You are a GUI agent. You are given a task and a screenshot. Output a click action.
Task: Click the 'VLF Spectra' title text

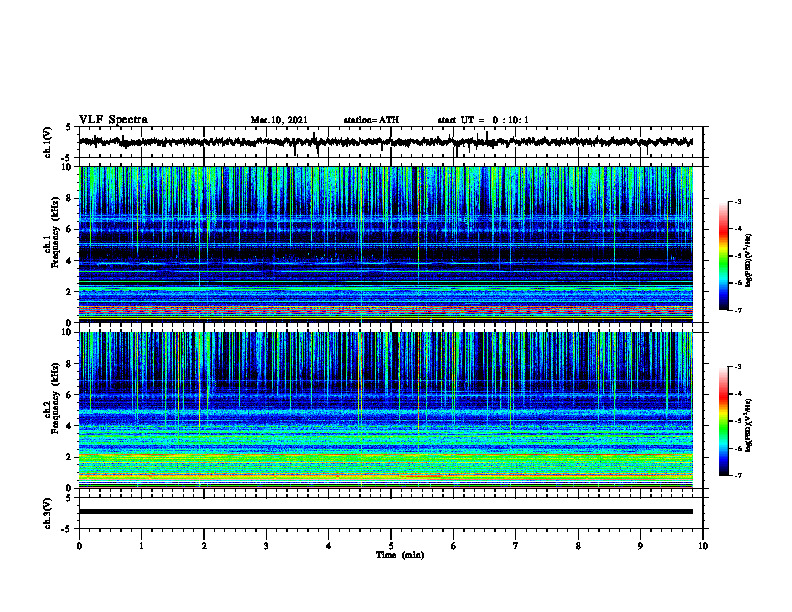tap(113, 120)
